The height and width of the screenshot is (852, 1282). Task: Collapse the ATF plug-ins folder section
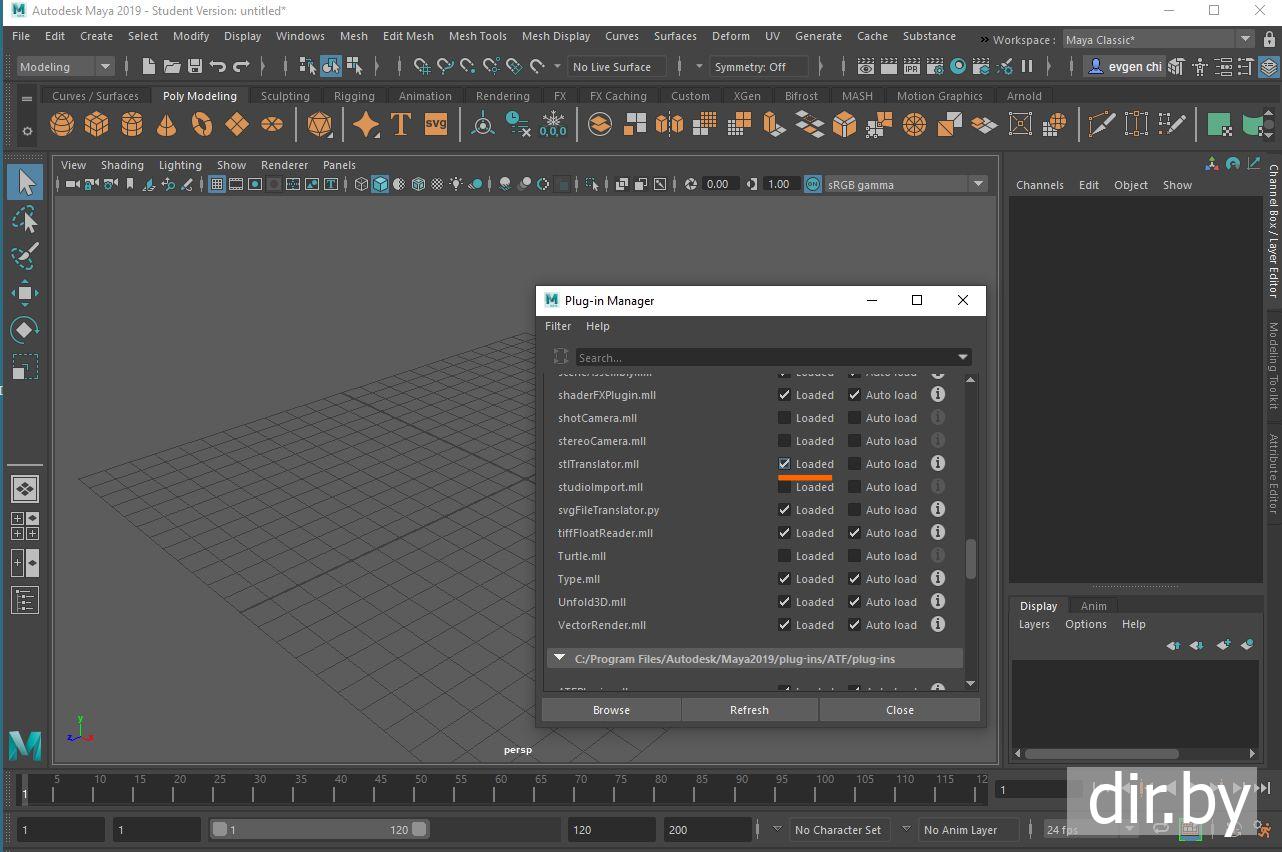click(x=560, y=659)
